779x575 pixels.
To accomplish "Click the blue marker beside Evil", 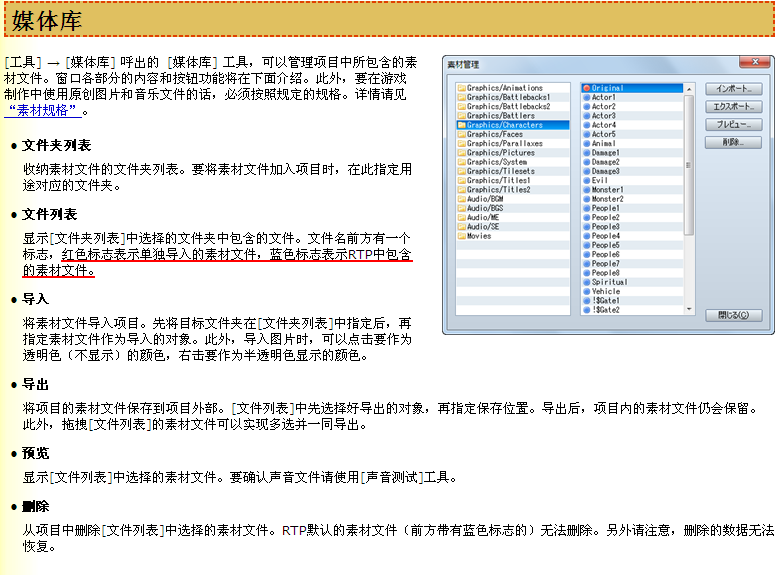I will (586, 180).
